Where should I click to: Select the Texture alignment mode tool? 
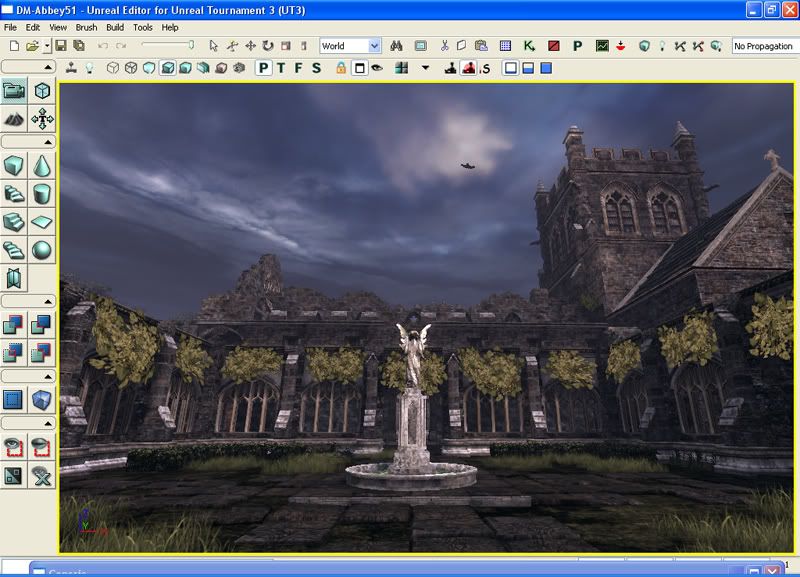click(x=42, y=119)
